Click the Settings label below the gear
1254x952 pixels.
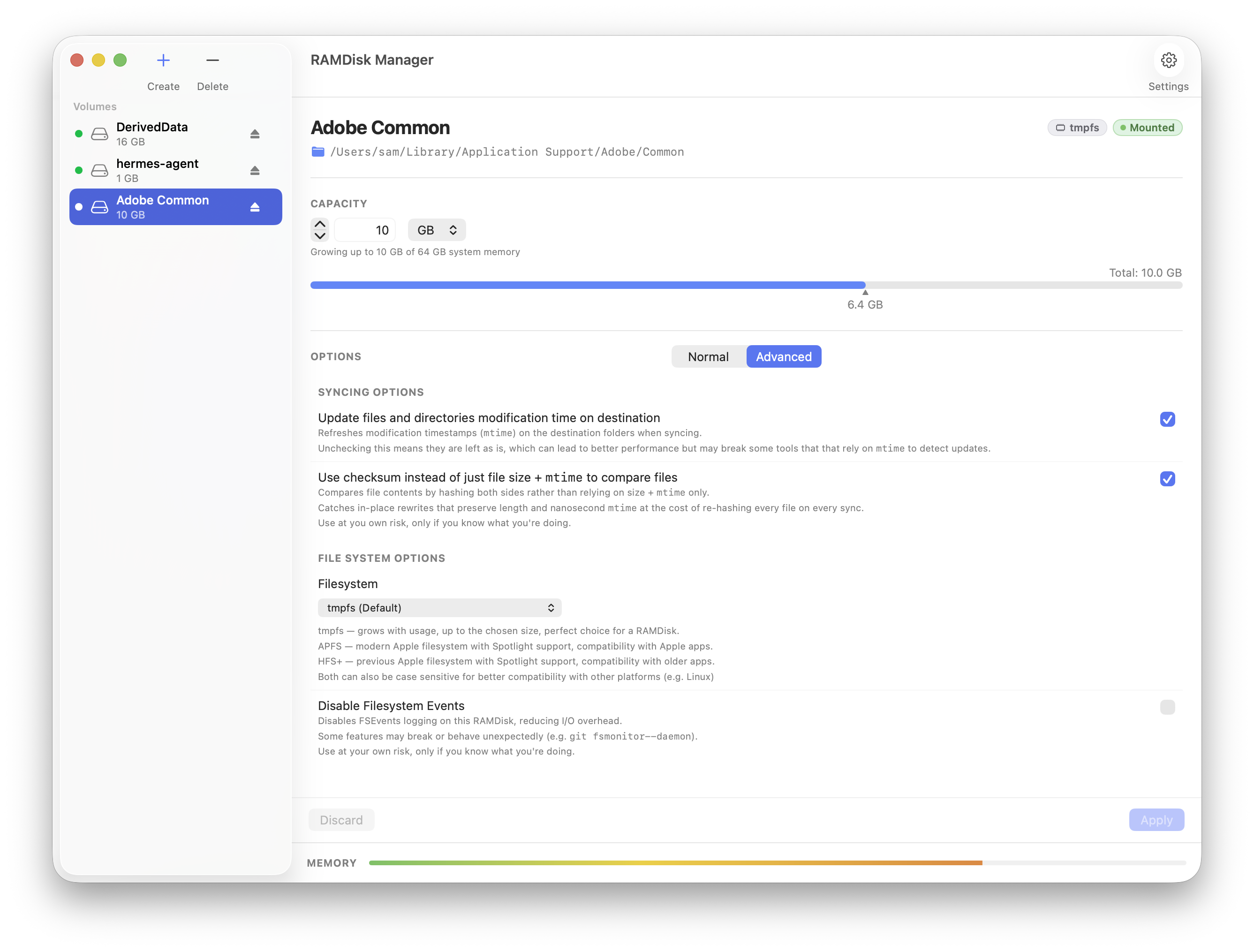point(1168,86)
